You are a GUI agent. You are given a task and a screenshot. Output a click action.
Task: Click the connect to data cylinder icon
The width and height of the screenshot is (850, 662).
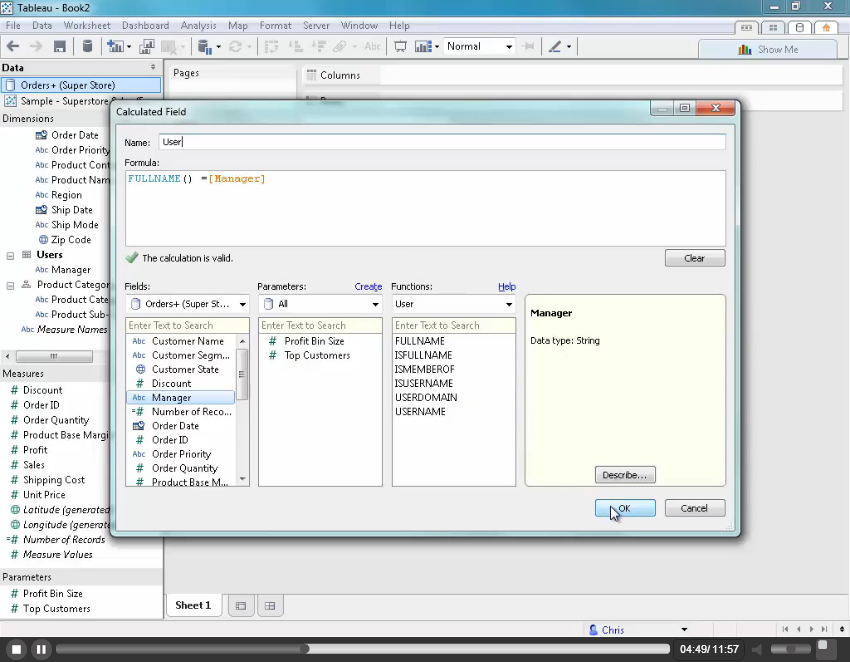[x=87, y=47]
